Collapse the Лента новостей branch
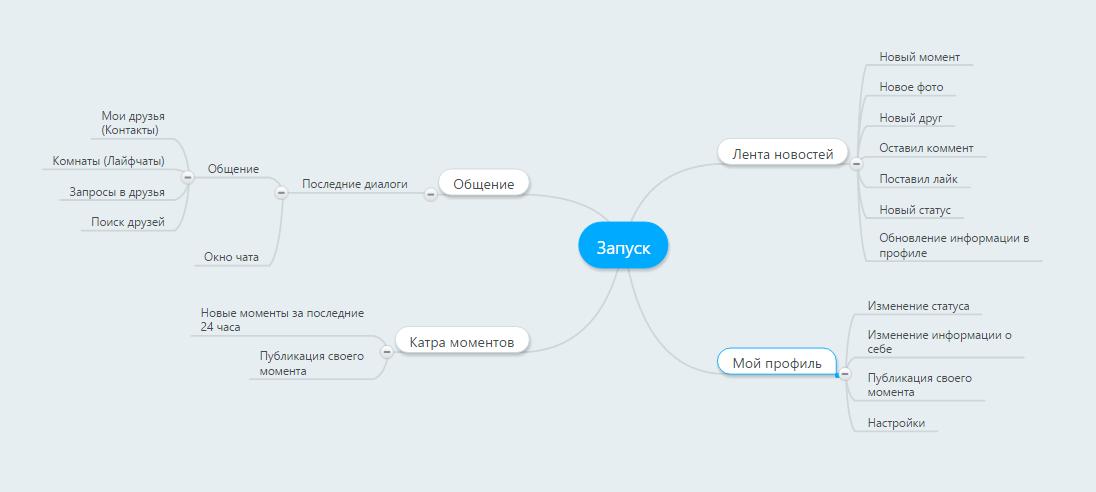The image size is (1096, 492). (856, 164)
